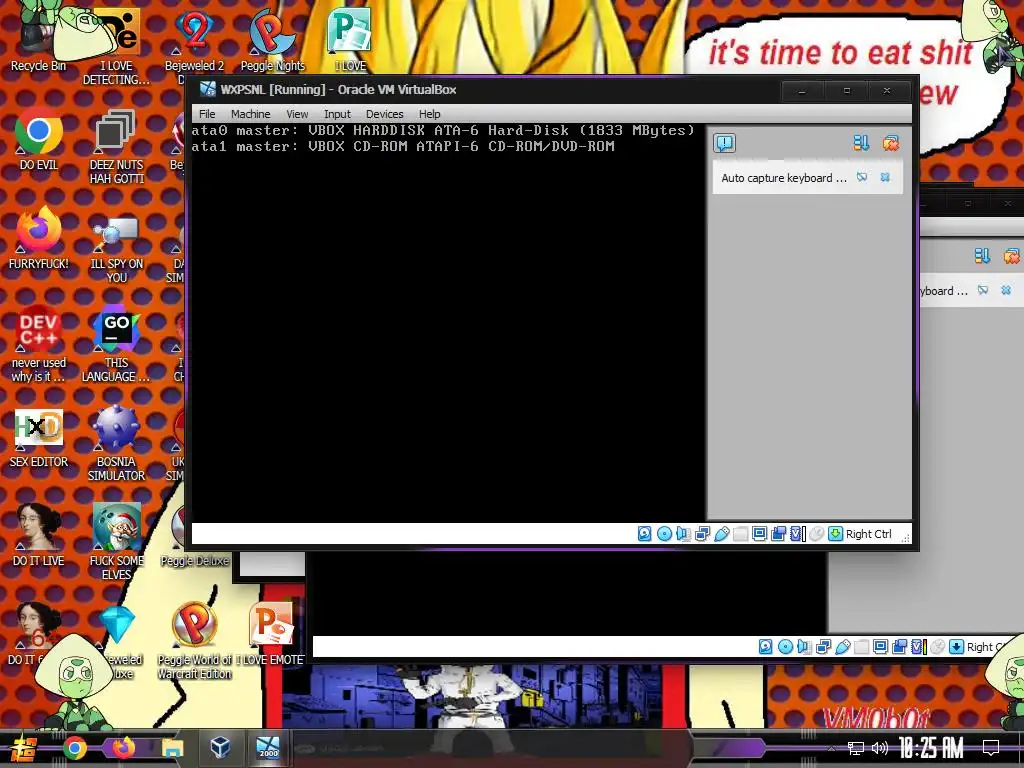This screenshot has height=768, width=1024.
Task: Select the Firefox desktop shortcut
Action: pyautogui.click(x=39, y=238)
